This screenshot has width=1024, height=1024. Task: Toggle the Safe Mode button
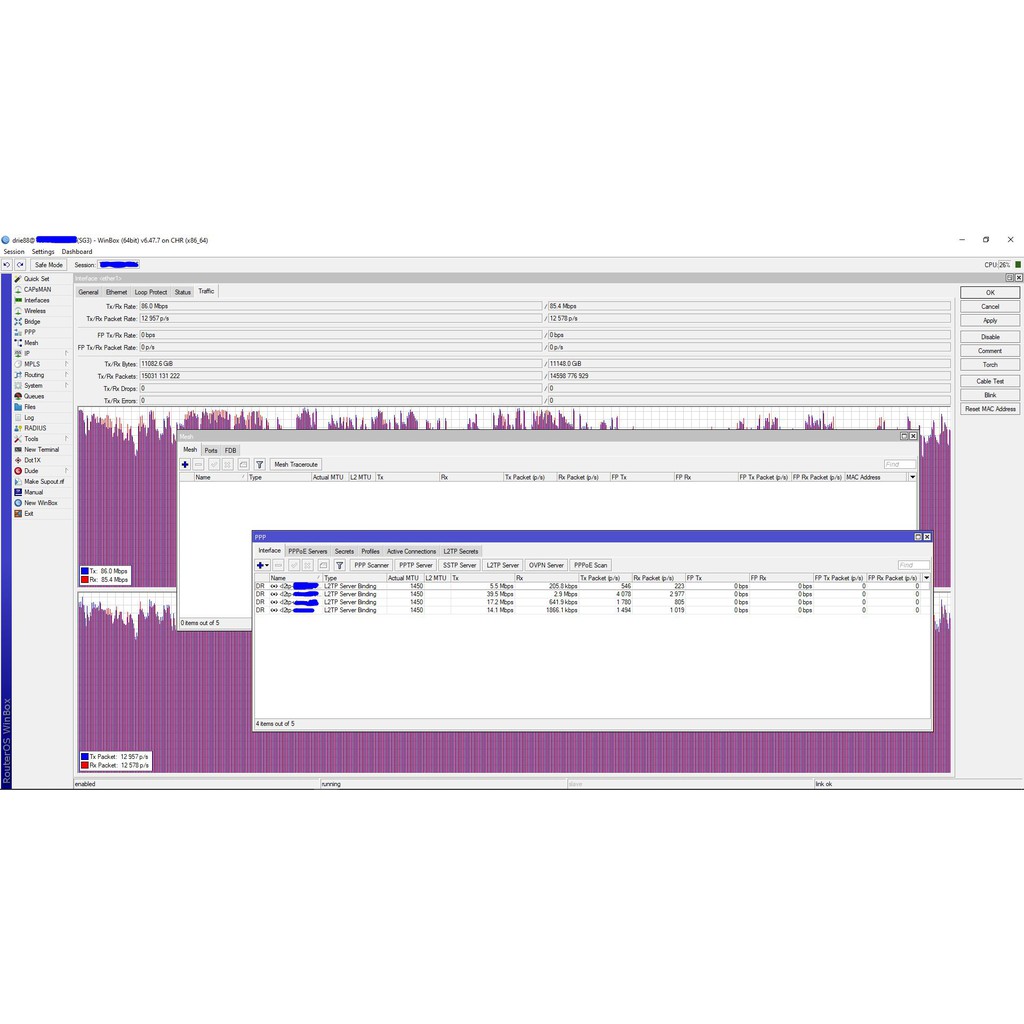point(48,265)
